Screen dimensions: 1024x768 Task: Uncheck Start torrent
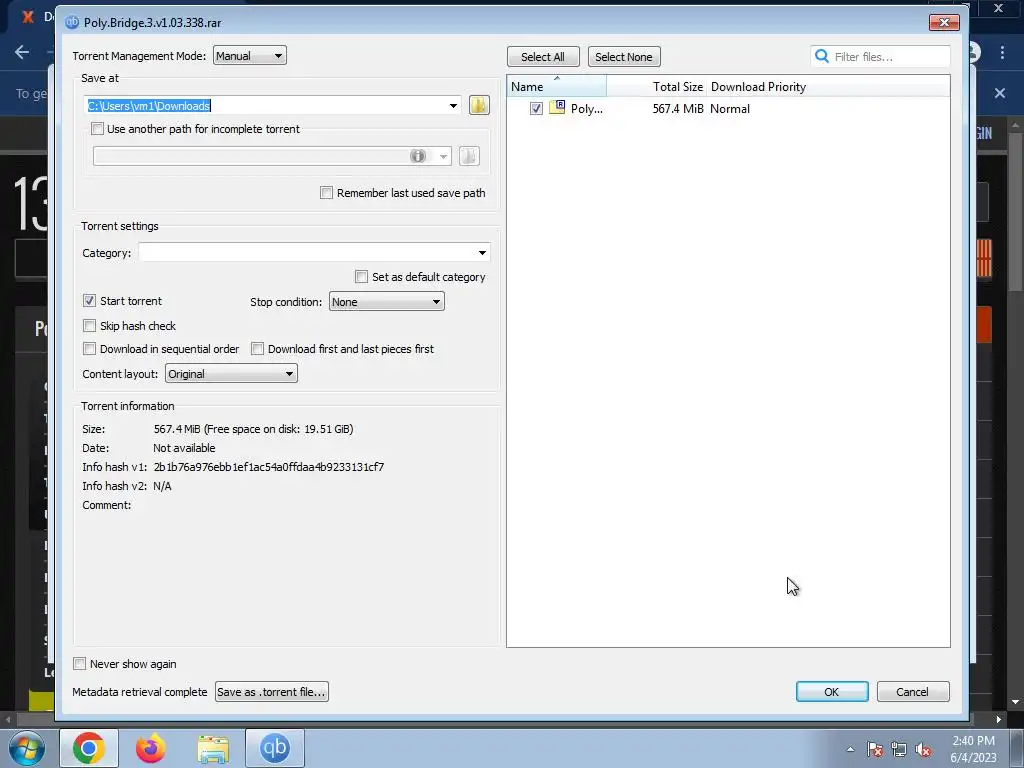click(x=89, y=300)
